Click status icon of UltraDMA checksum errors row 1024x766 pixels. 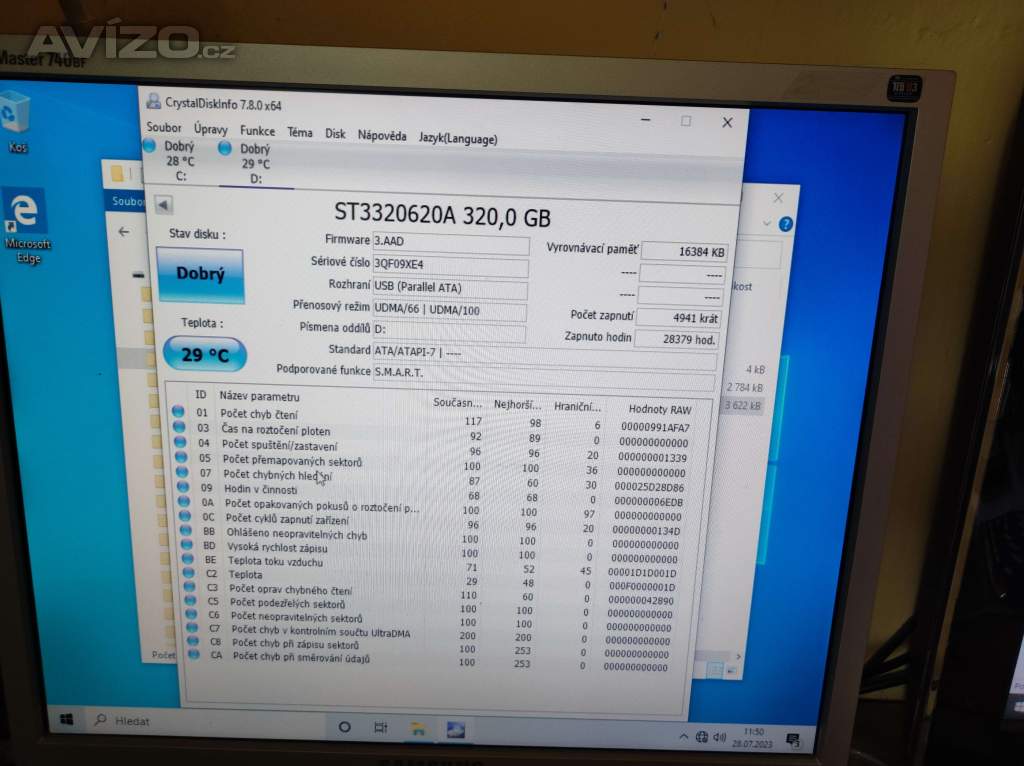tap(193, 628)
